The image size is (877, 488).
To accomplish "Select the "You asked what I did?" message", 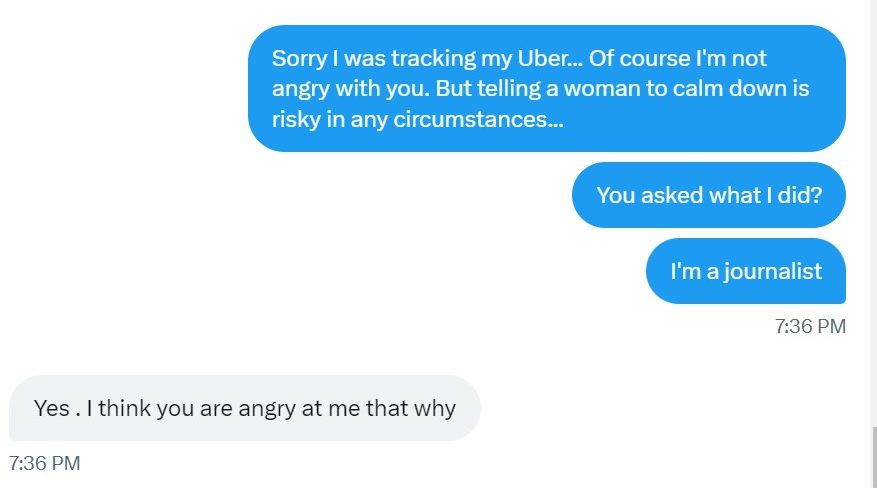I will click(x=709, y=195).
